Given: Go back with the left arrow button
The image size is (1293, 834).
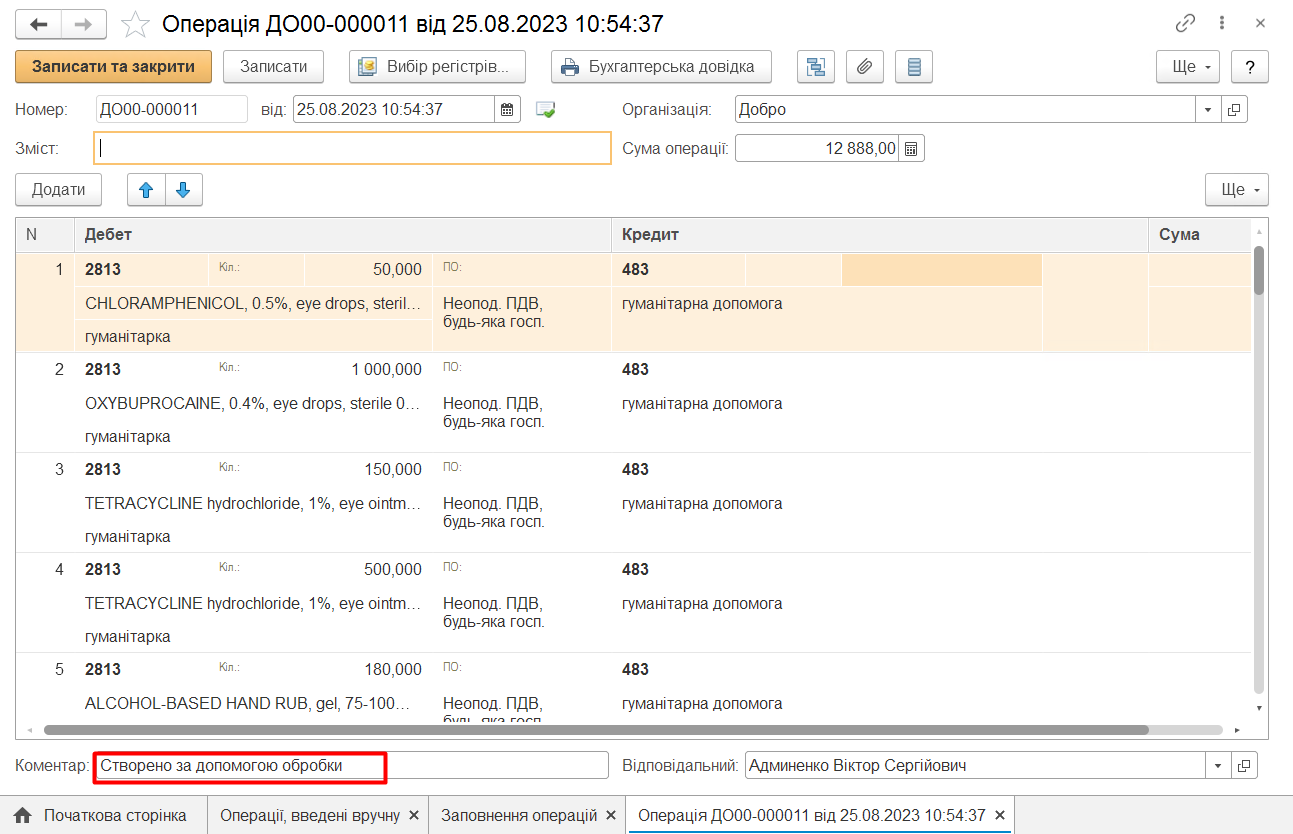Looking at the screenshot, I should click(x=38, y=24).
